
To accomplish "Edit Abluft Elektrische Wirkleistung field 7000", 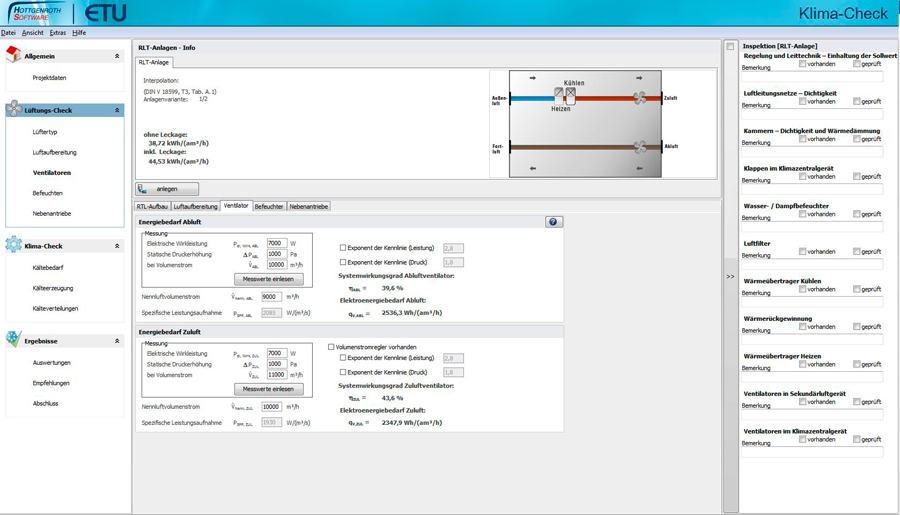I will pos(277,243).
